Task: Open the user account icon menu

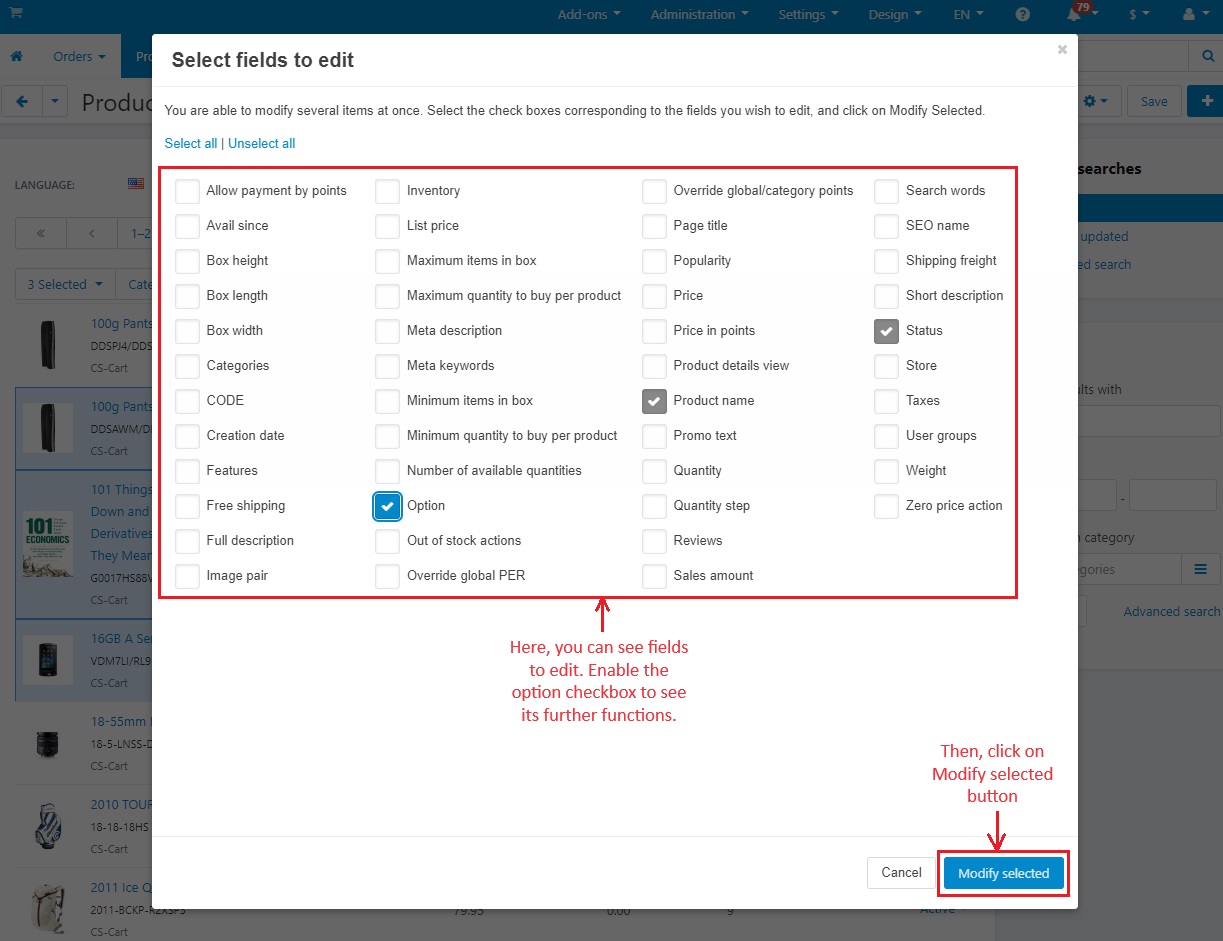Action: point(1194,15)
